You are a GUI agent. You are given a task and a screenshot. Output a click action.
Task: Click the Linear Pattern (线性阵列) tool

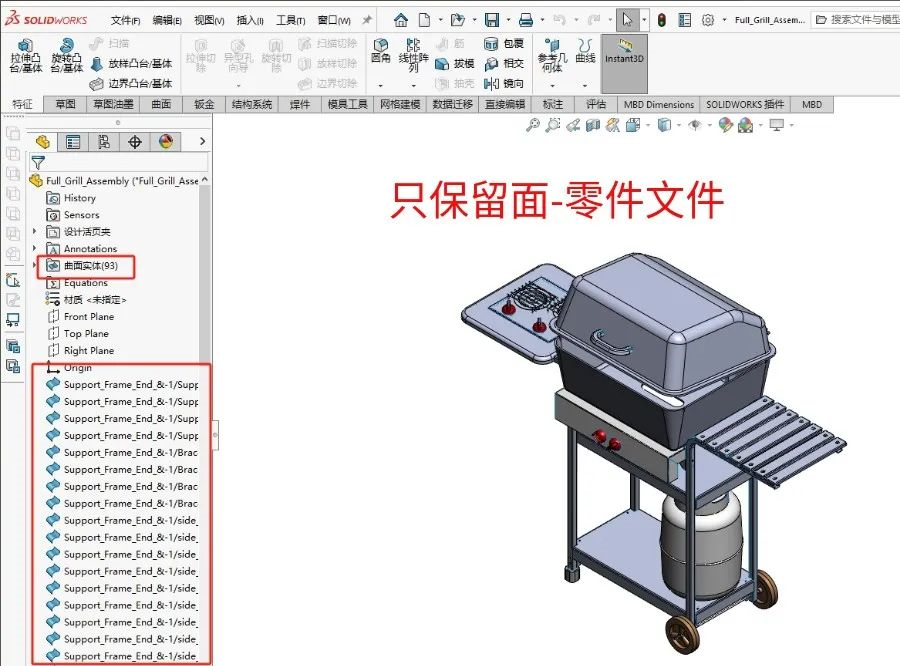point(413,56)
